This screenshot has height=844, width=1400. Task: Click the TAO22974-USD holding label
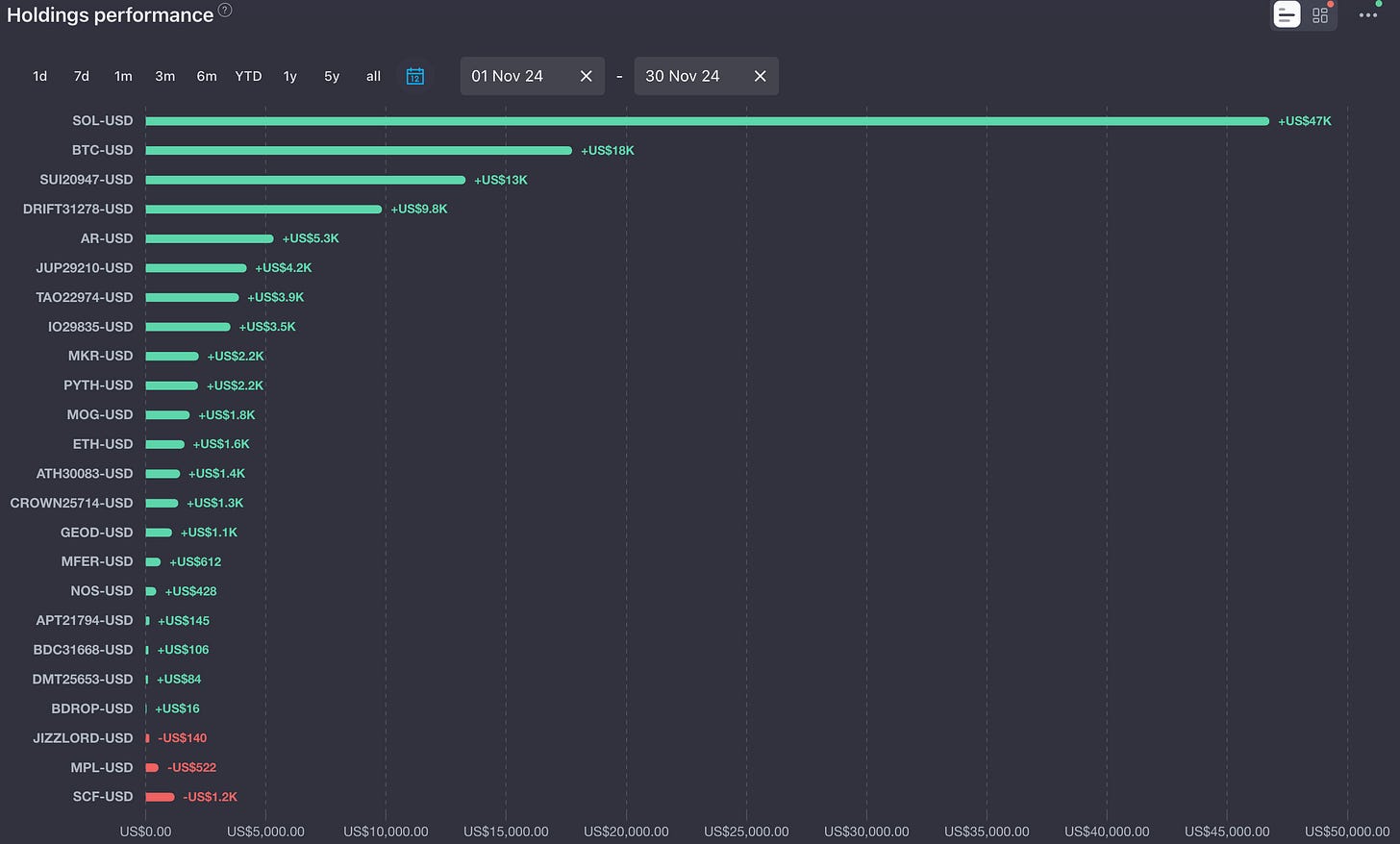coord(85,297)
